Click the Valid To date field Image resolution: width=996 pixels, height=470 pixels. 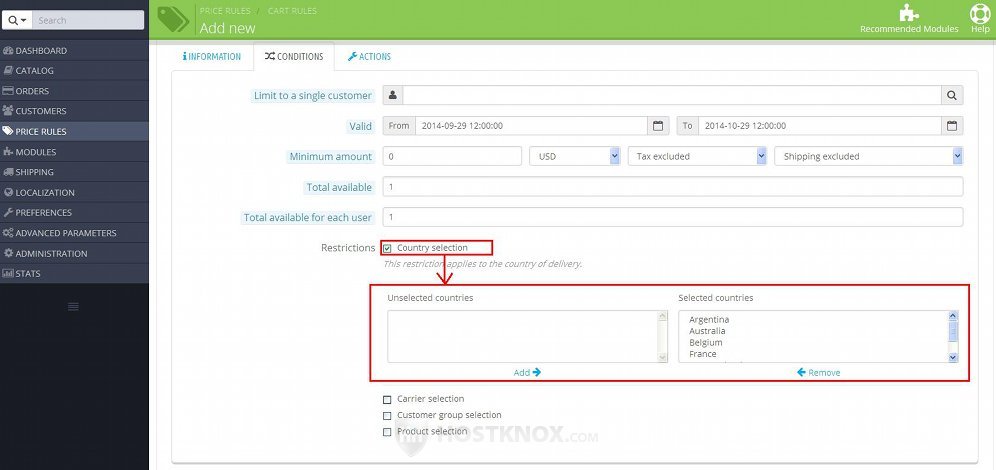(x=819, y=126)
